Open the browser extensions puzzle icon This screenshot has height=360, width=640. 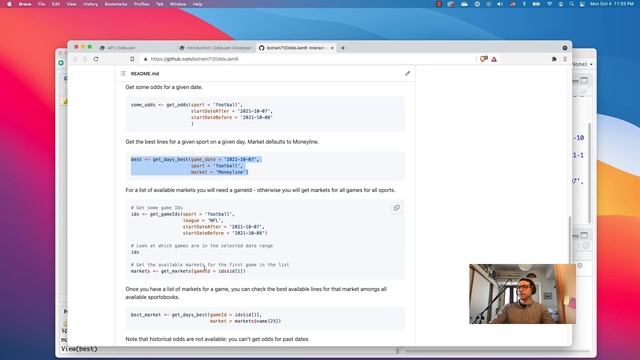[x=554, y=59]
